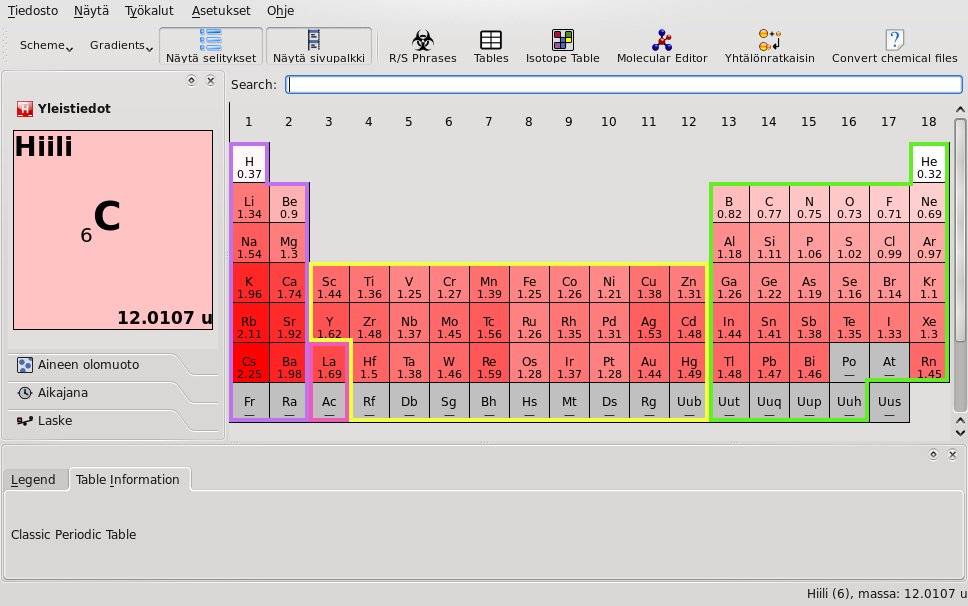Toggle Näytä selitykset legend button
This screenshot has width=968, height=606.
[x=210, y=46]
